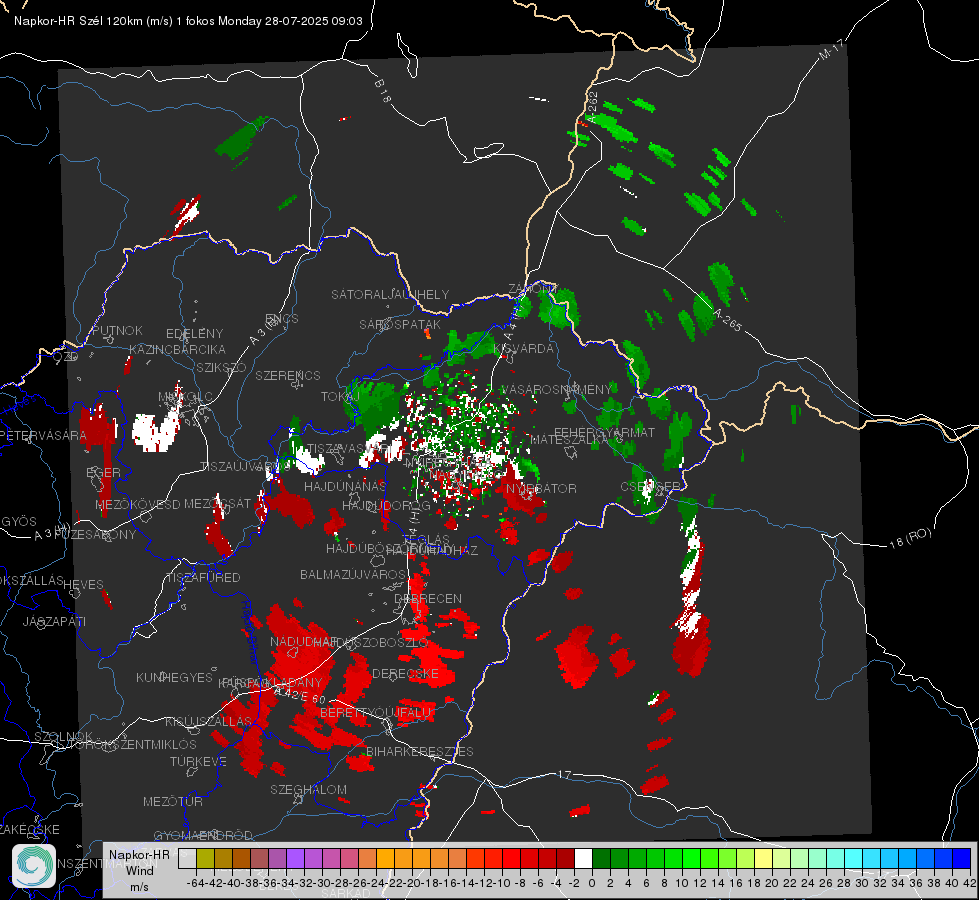Click the yellow 20 m/s legend swatch

[x=764, y=858]
